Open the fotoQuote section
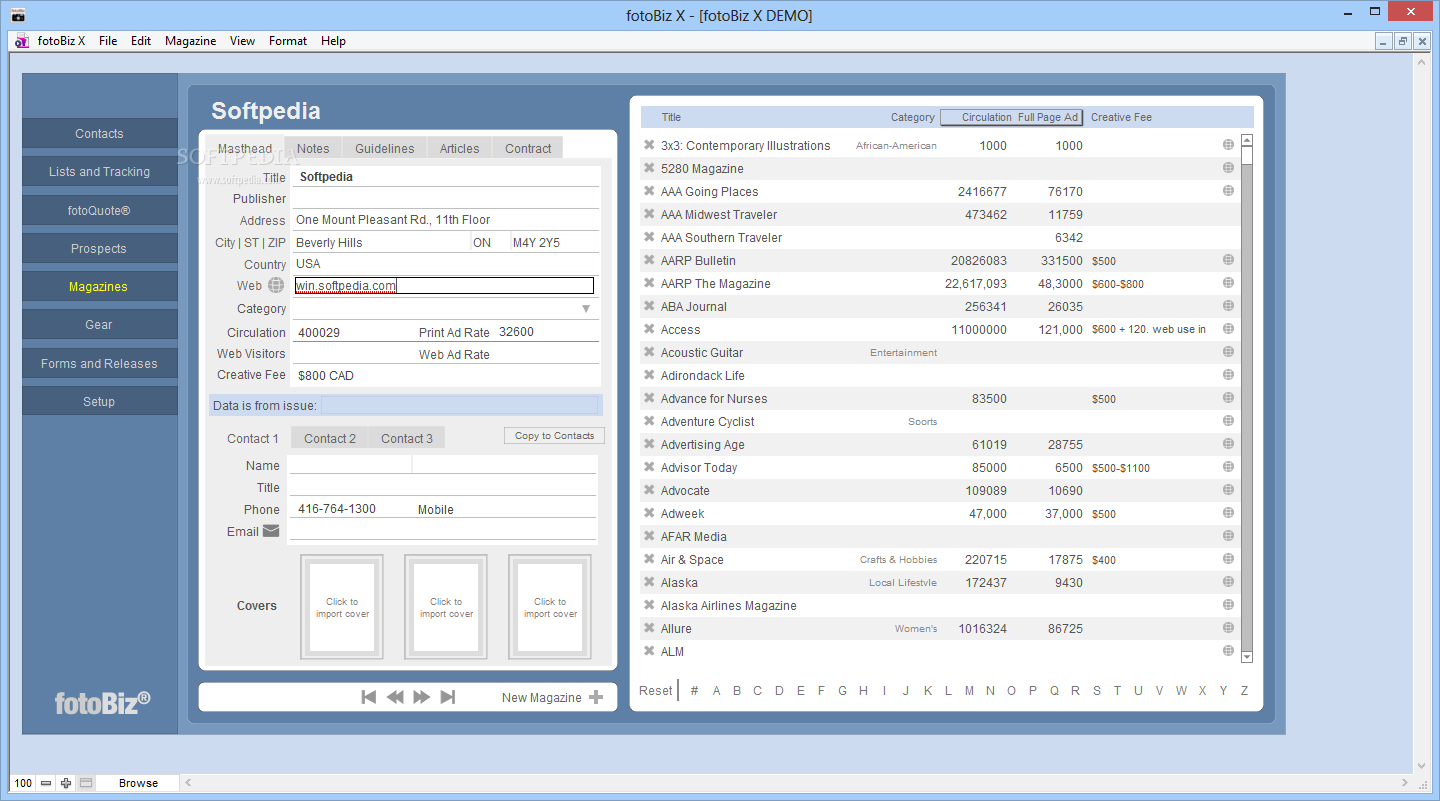 99,210
